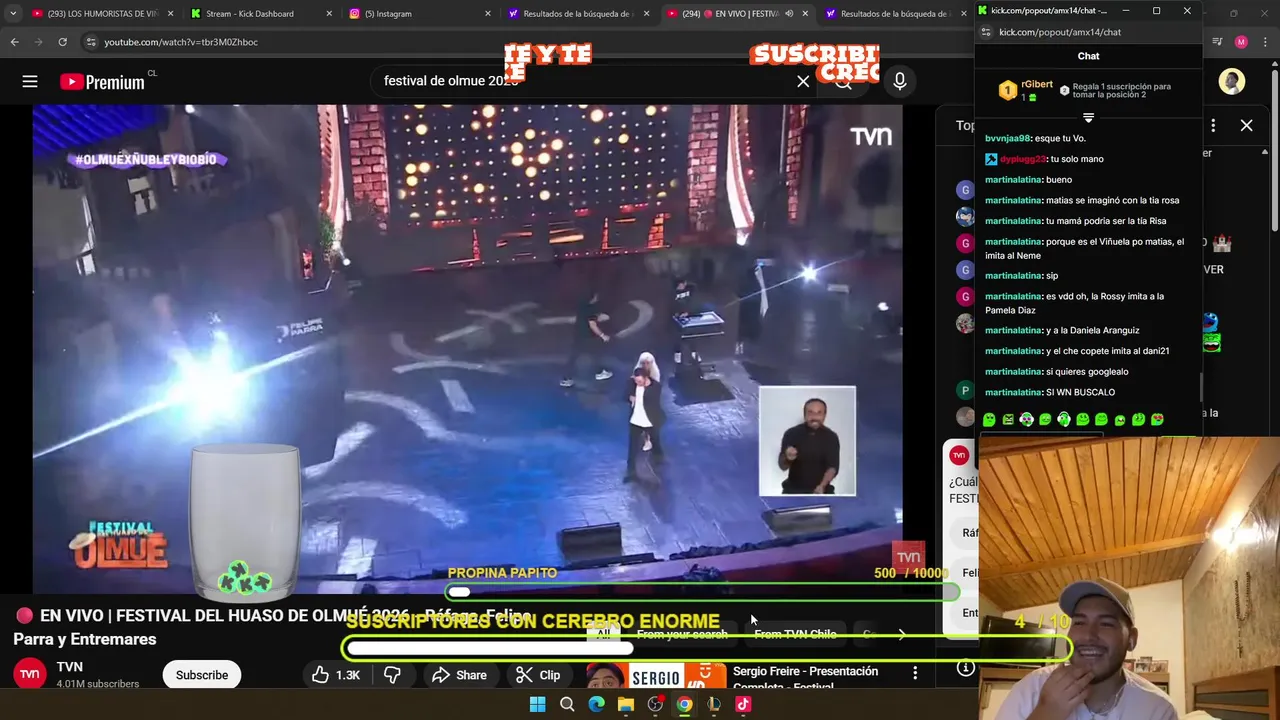Clear the YouTube search box text

tap(803, 81)
